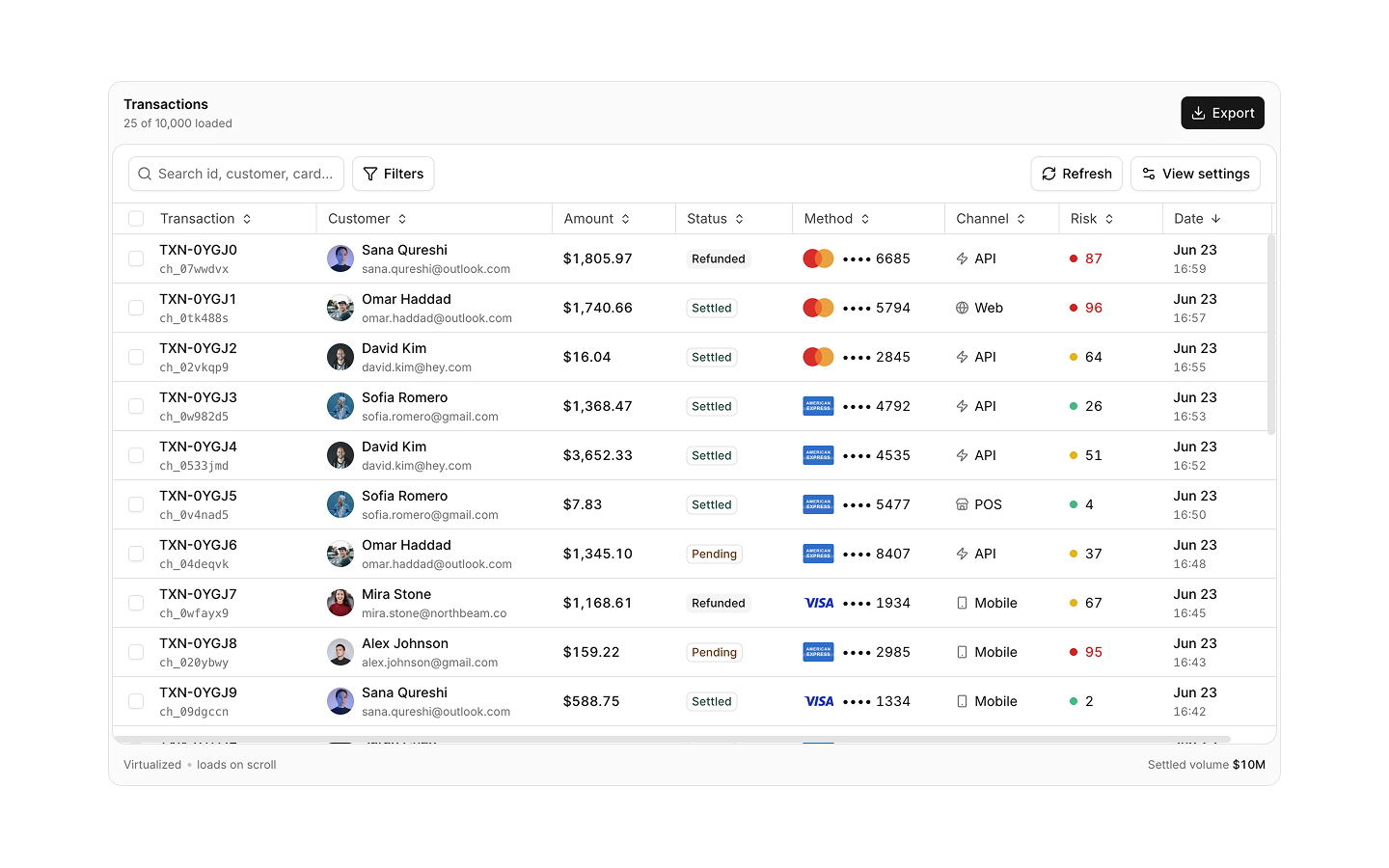Click Omar Haddad avatar in TXN-0YGJ1 row
Screen dimensions: 1389x868
[340, 308]
